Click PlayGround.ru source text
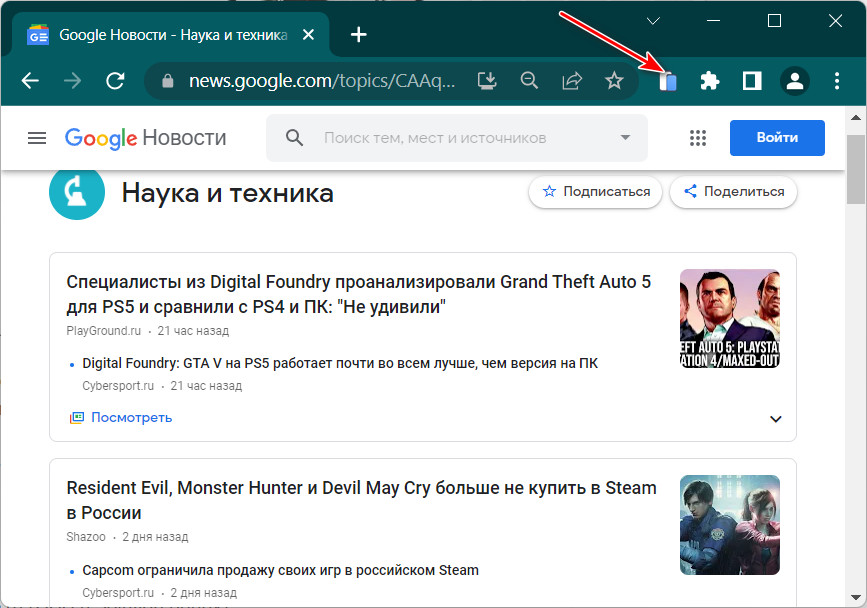 (103, 331)
